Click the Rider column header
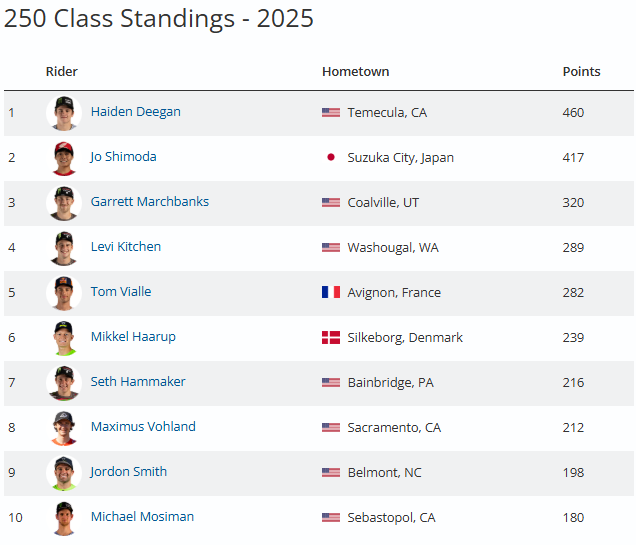 (x=62, y=72)
